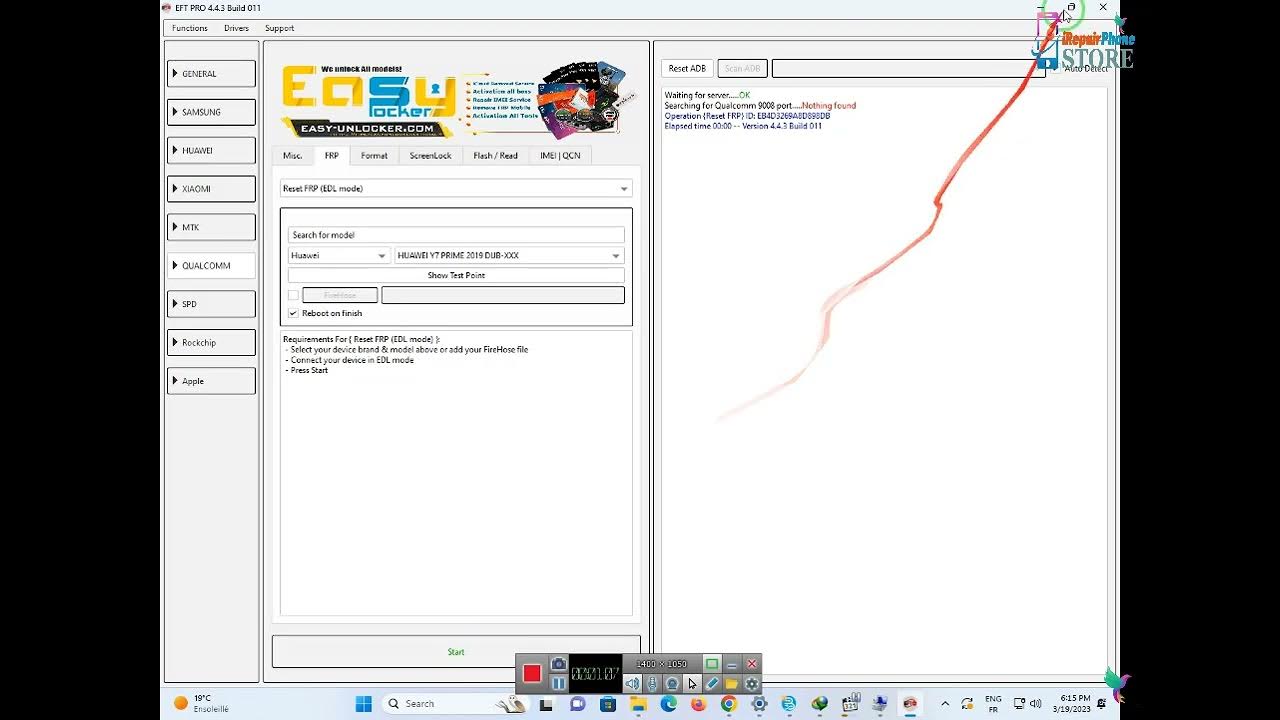1280x720 pixels.
Task: Open the Drivers menu
Action: (x=236, y=28)
